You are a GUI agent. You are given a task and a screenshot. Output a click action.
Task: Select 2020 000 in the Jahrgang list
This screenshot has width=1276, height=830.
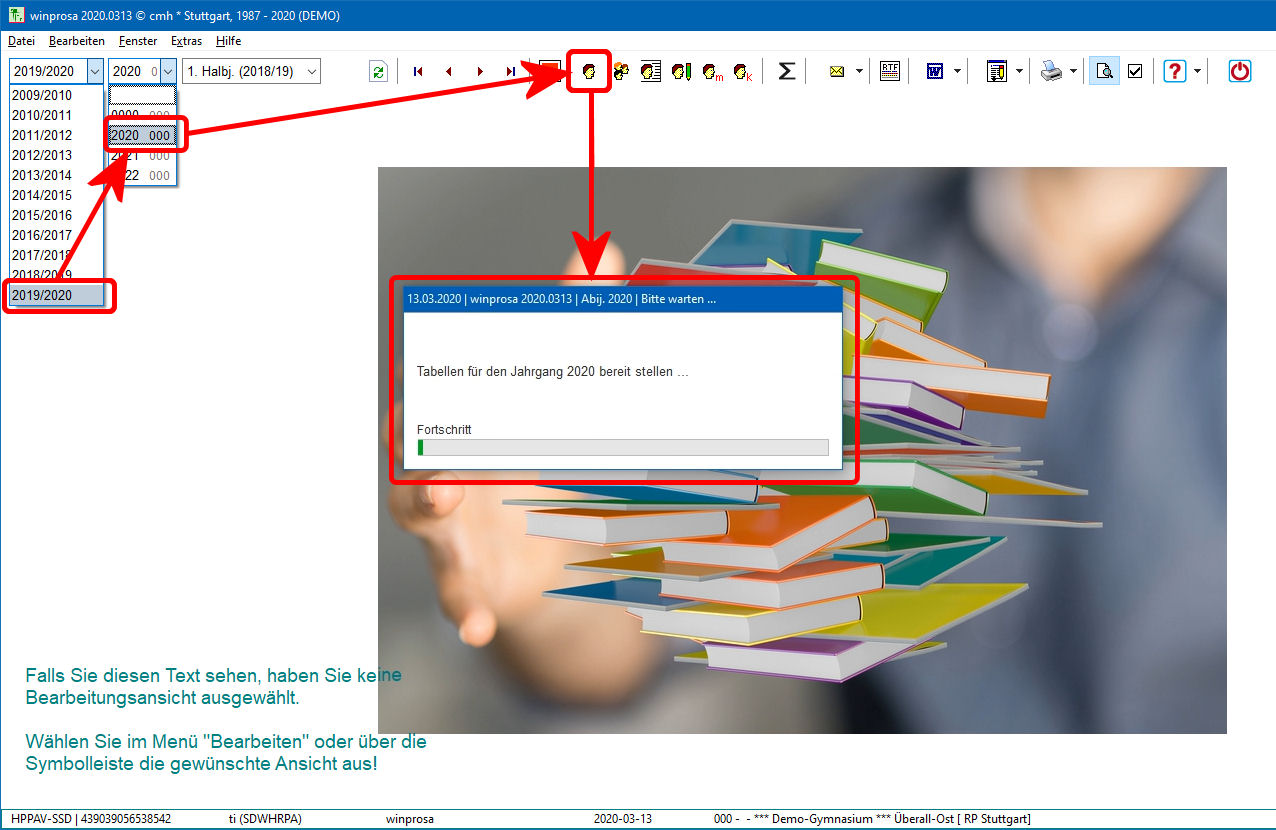(x=141, y=135)
